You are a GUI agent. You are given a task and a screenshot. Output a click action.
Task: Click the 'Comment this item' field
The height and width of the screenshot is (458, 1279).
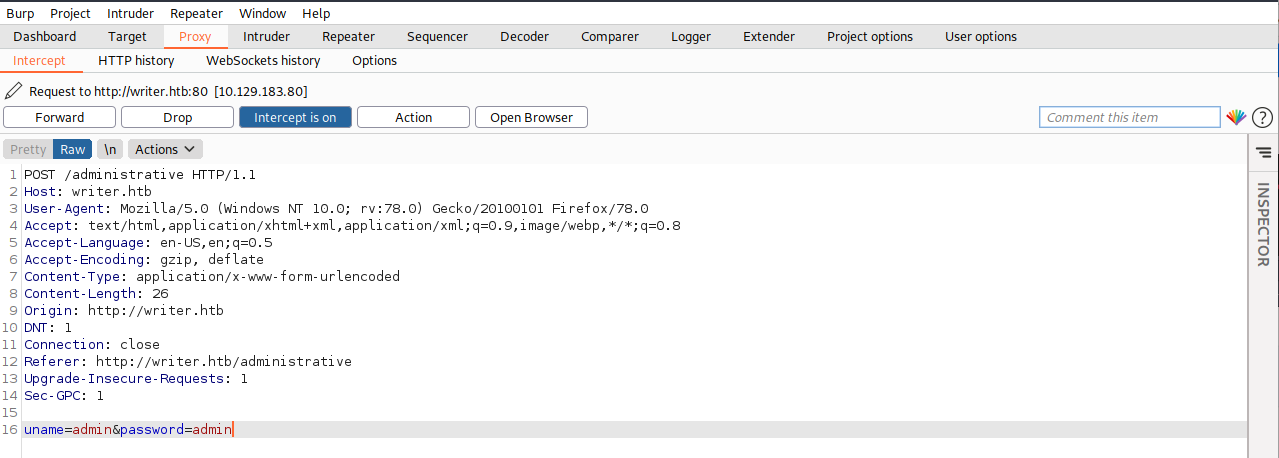tap(1129, 117)
